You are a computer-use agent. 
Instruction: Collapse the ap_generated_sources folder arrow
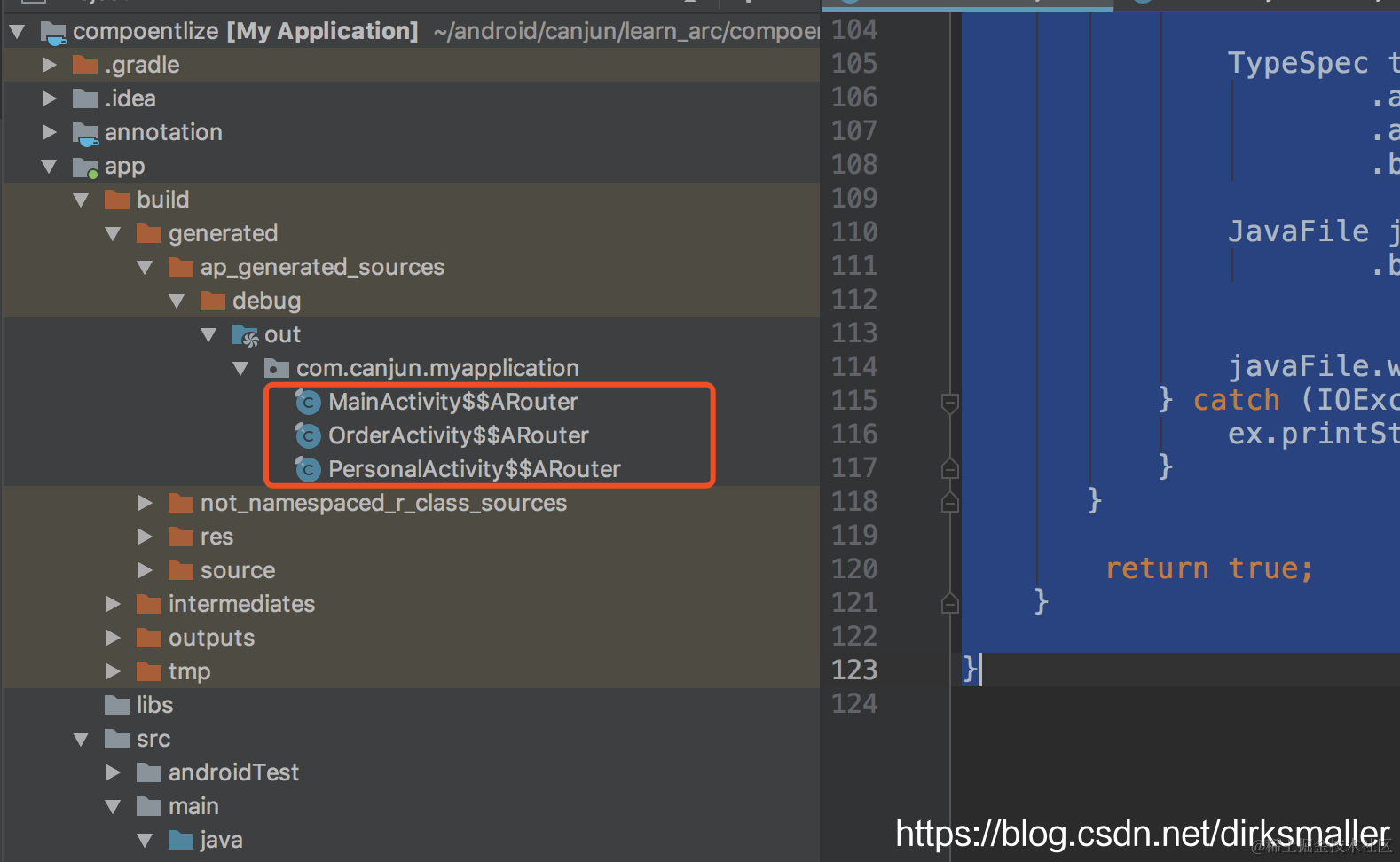coord(146,267)
